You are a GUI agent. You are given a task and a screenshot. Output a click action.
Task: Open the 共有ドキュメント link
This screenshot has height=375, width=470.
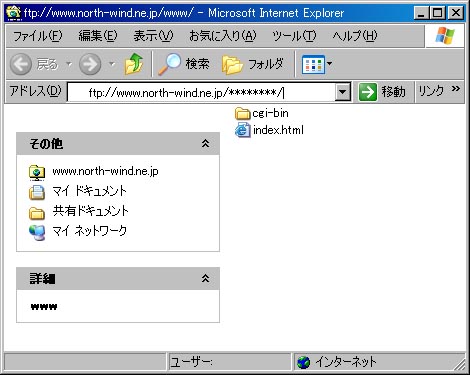(90, 211)
